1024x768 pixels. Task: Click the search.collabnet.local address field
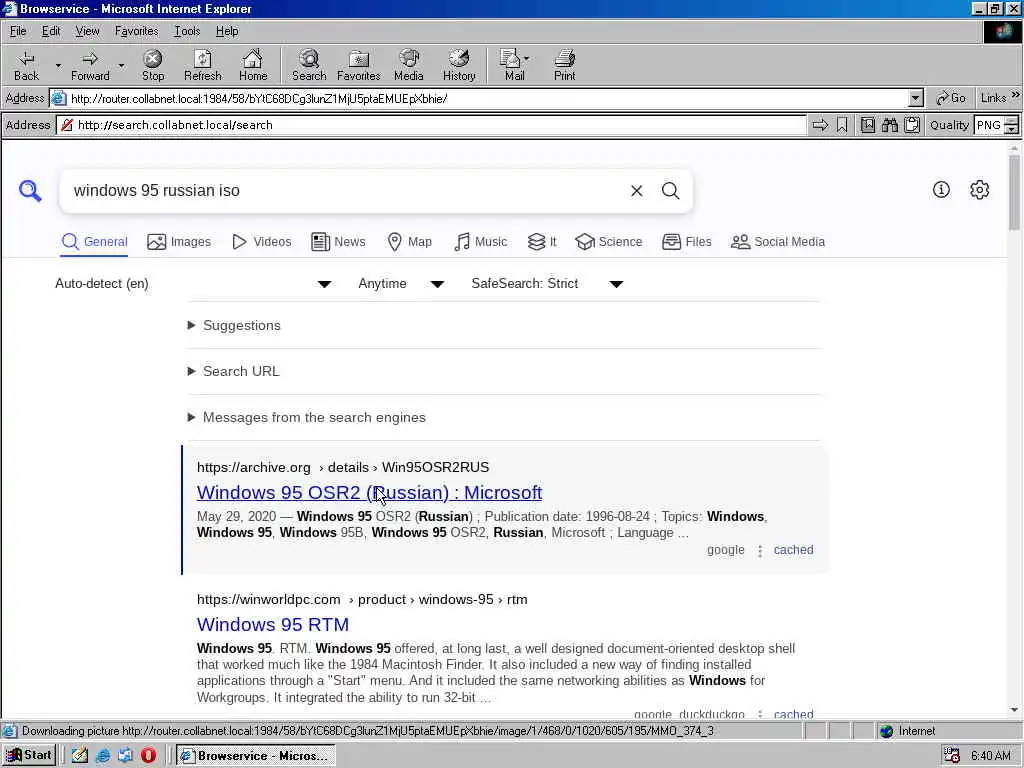point(432,125)
